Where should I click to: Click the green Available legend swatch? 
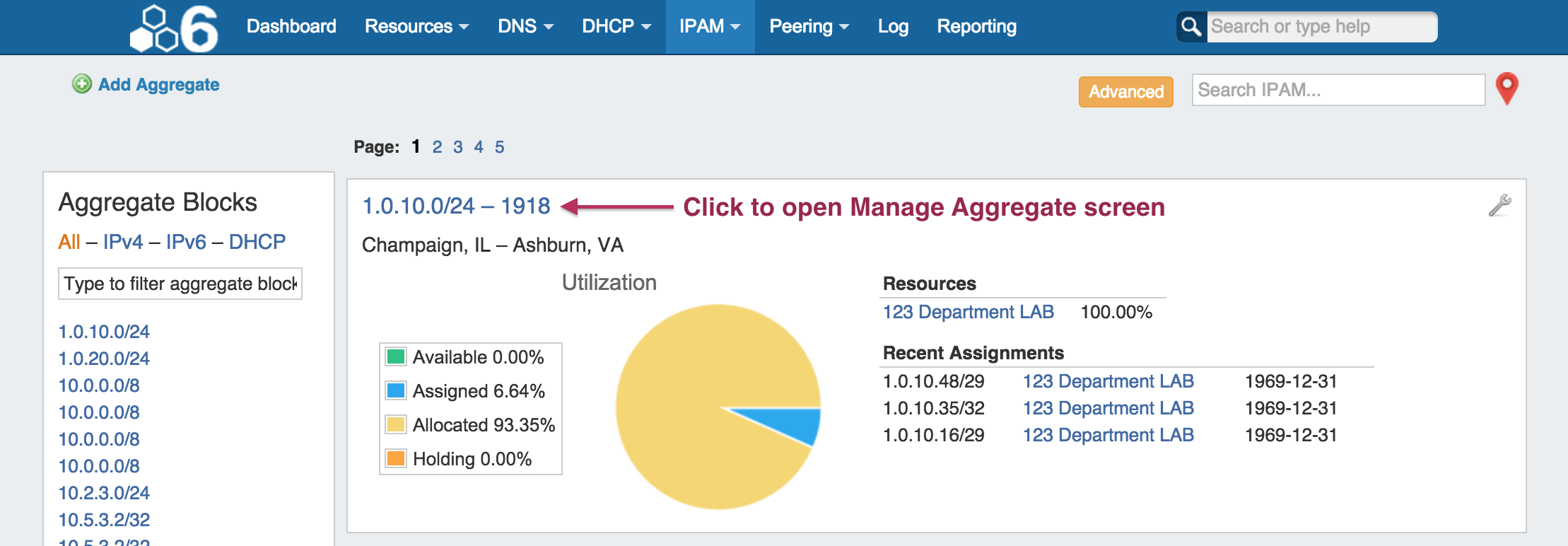click(396, 356)
